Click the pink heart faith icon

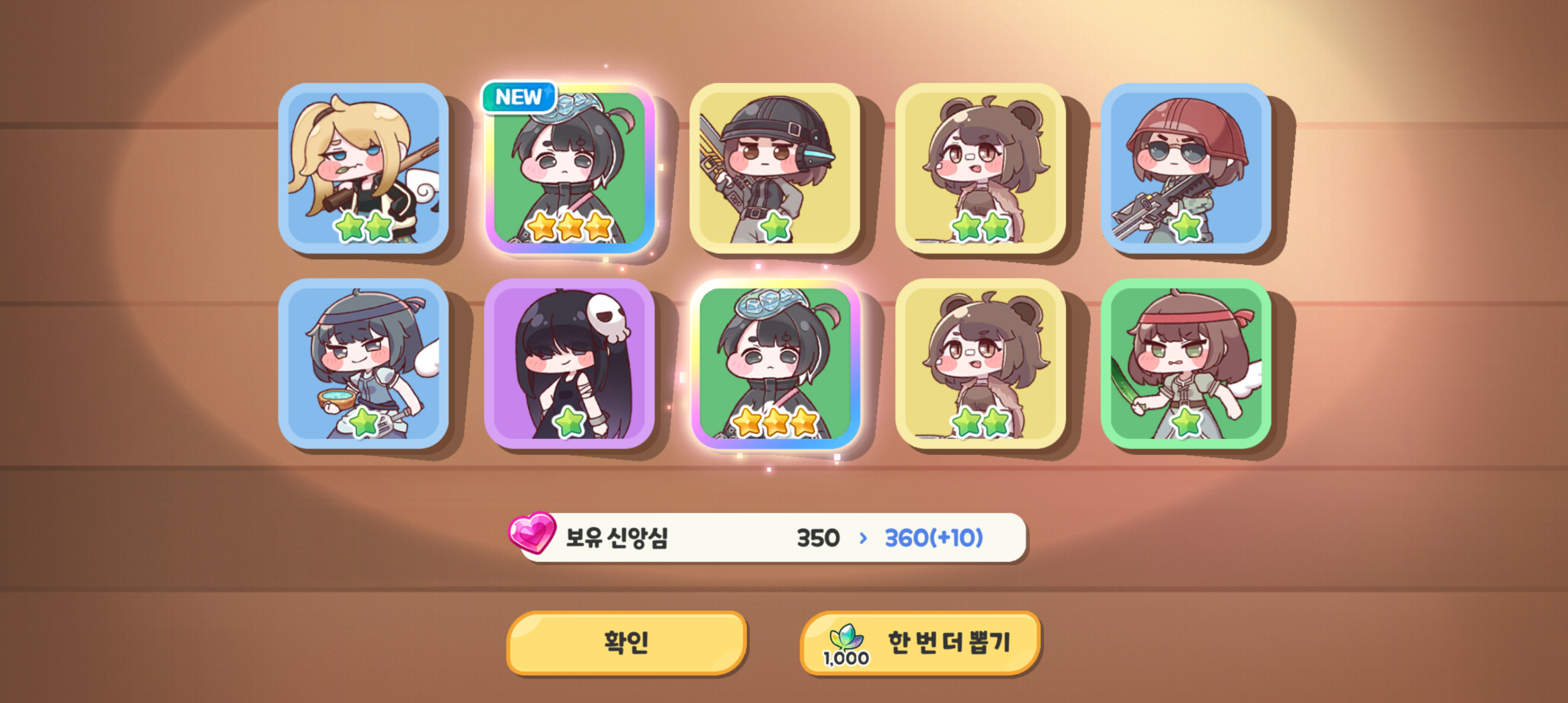(x=531, y=533)
